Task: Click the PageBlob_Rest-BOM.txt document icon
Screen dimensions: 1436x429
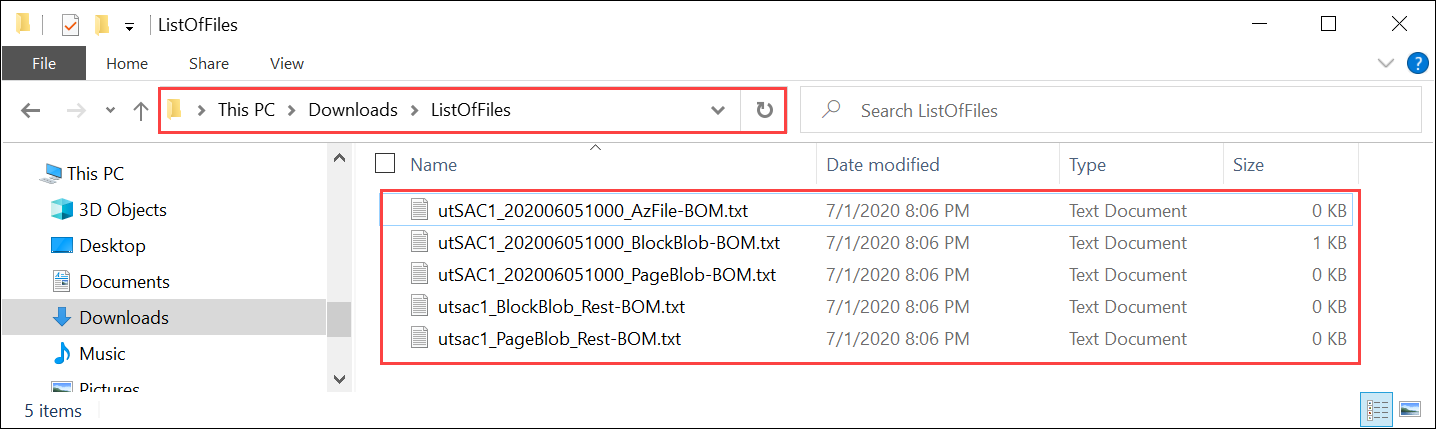Action: coord(420,339)
